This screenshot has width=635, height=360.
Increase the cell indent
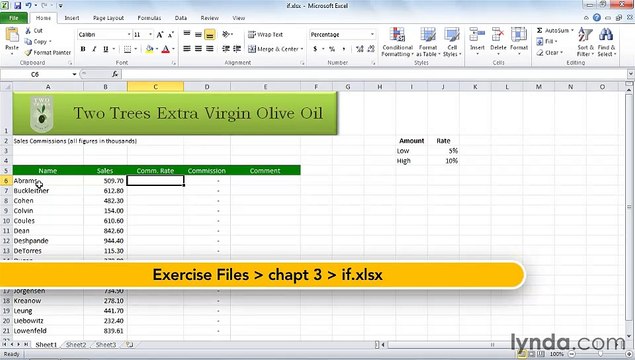tap(237, 49)
